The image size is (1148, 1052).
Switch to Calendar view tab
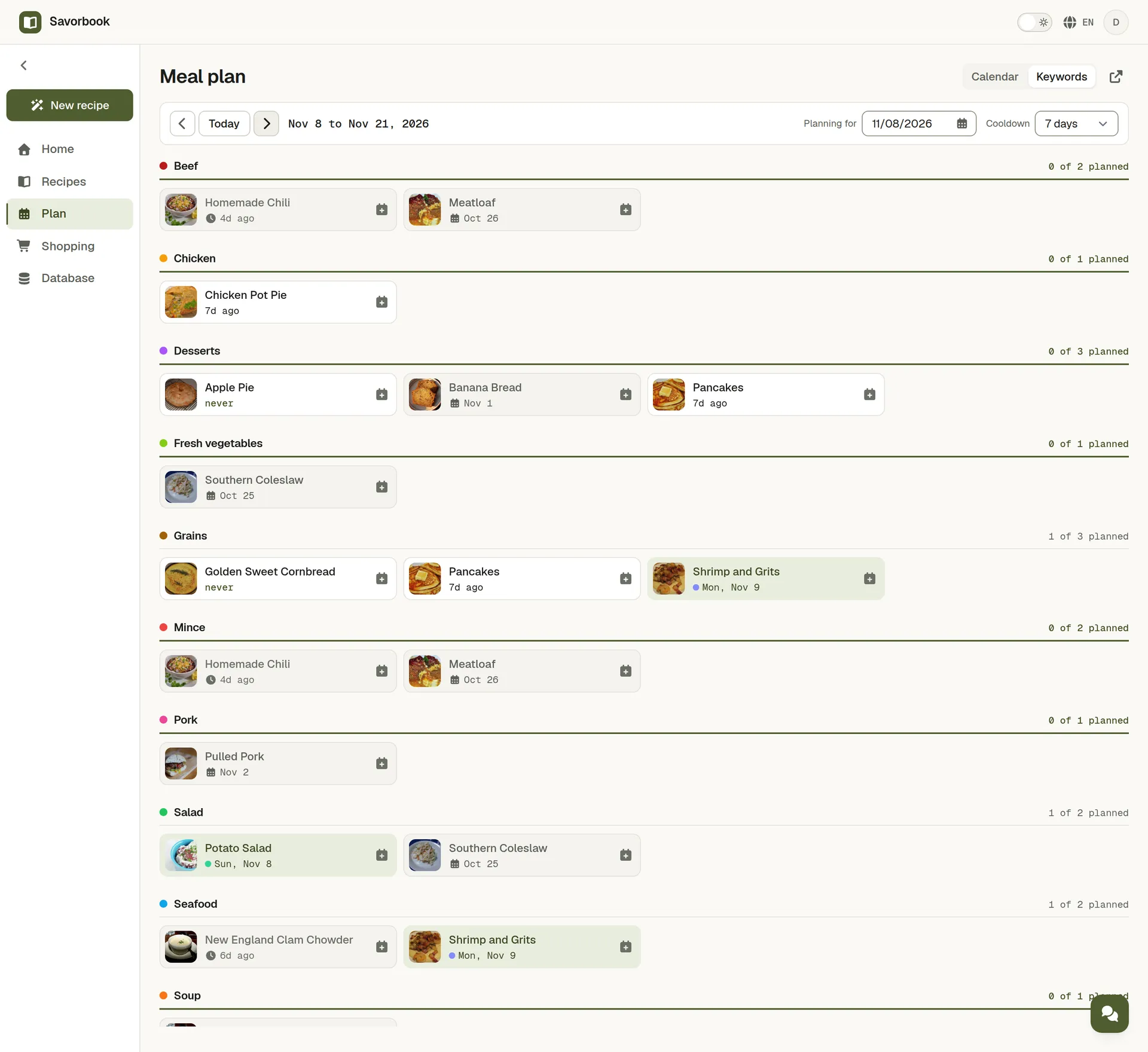(x=994, y=77)
